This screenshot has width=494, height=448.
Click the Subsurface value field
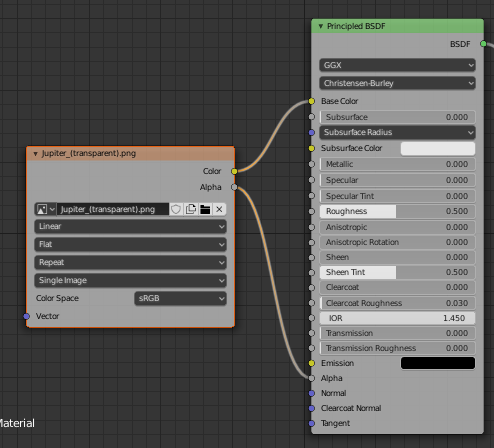(x=397, y=117)
